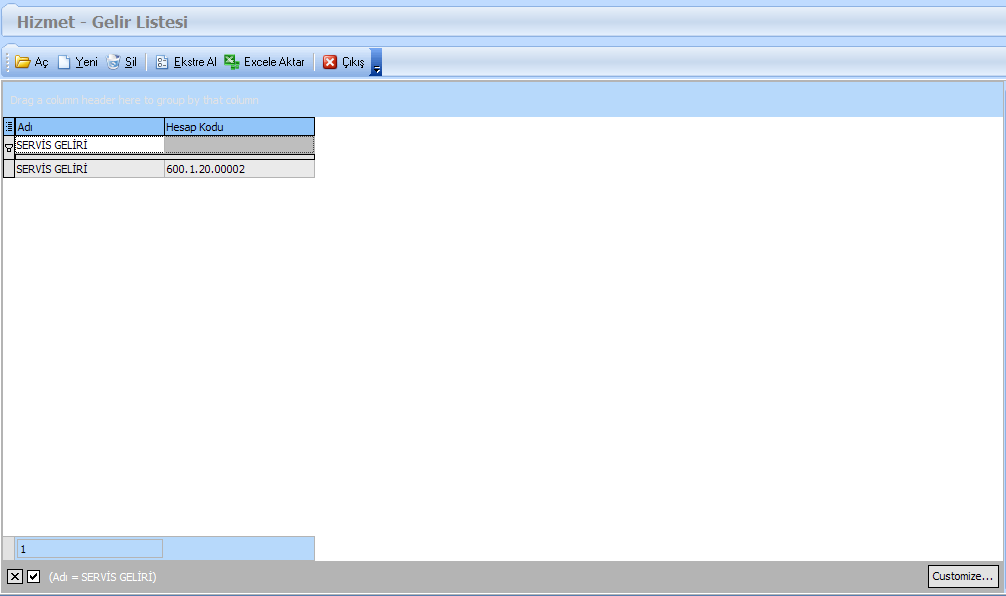Image resolution: width=1006 pixels, height=596 pixels.
Task: Click the funnel icon on filter row
Action: click(x=9, y=146)
